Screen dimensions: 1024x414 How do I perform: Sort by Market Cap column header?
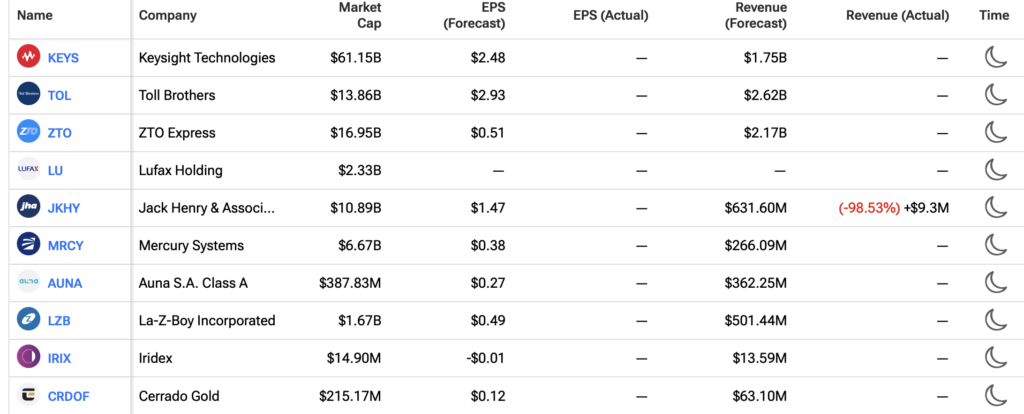(x=360, y=15)
